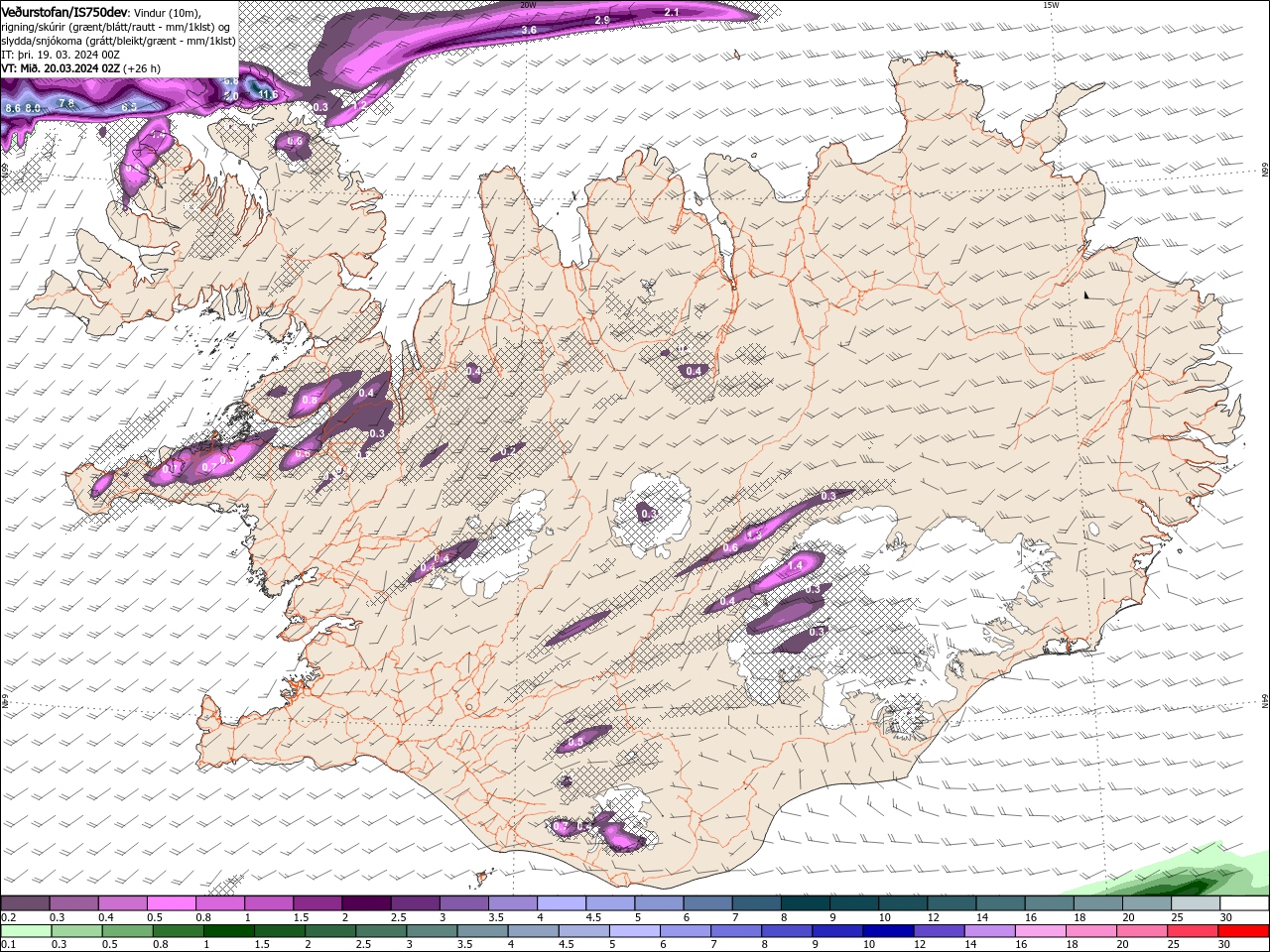This screenshot has height=952, width=1270.
Task: Click the 8.6 value at the left edge
Action: [13, 107]
